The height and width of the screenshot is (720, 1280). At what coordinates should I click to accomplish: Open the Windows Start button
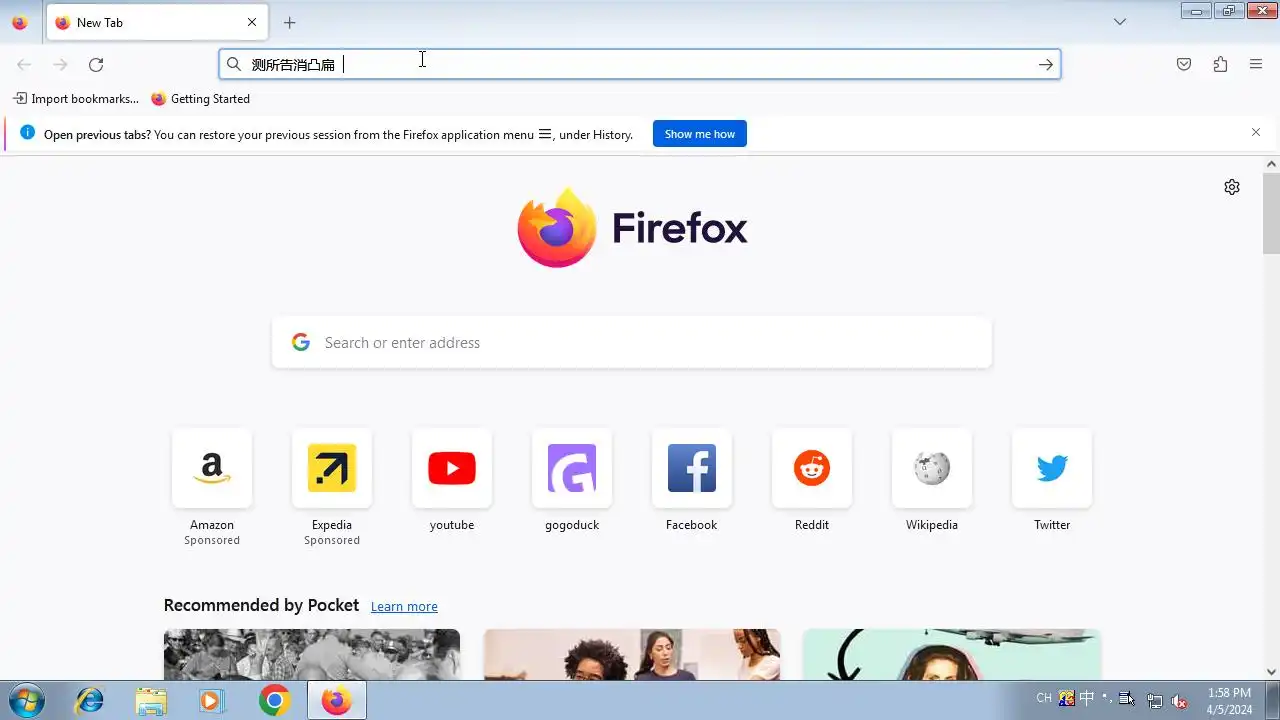(x=26, y=700)
